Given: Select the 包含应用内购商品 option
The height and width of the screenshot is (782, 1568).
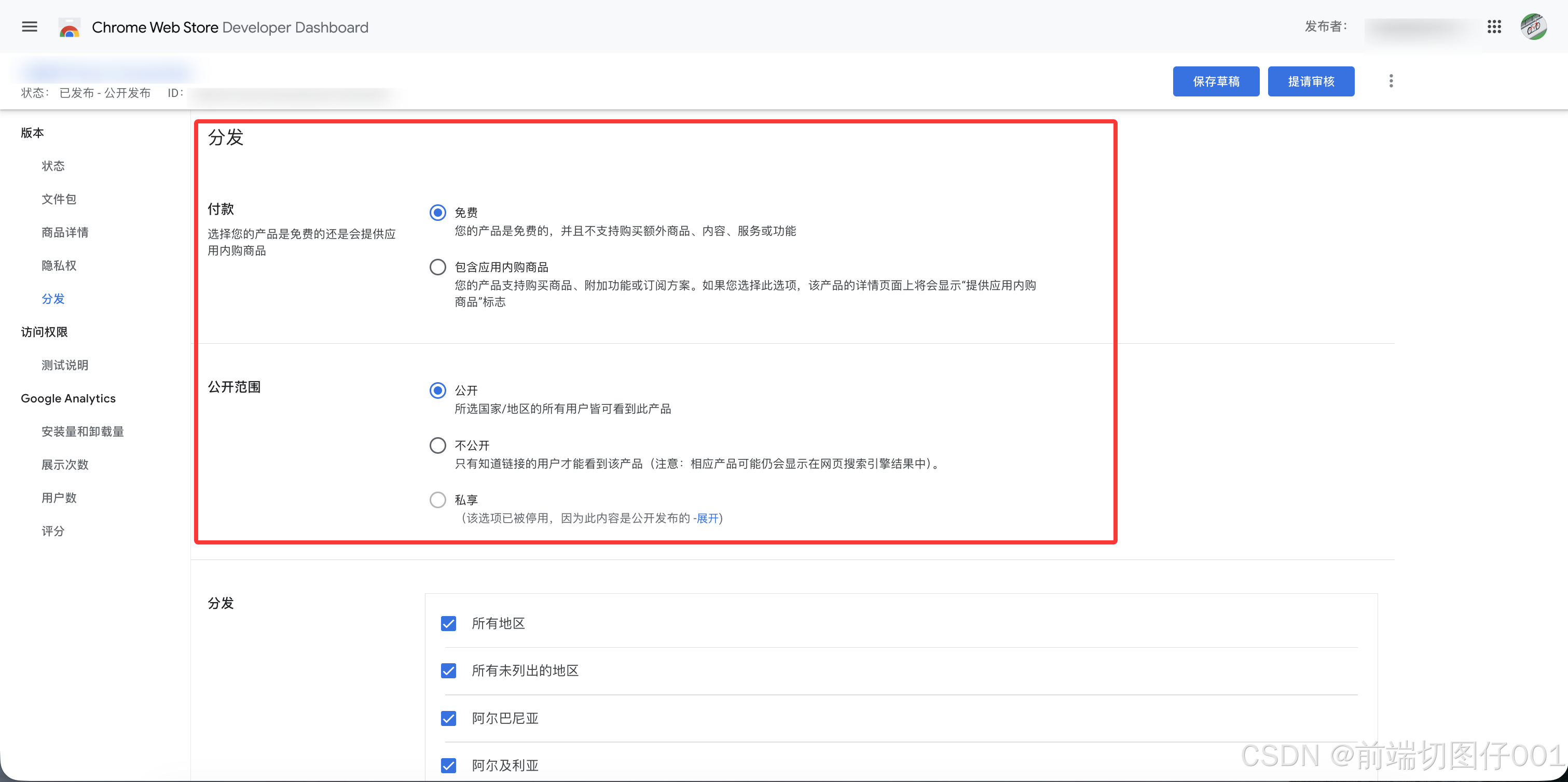Looking at the screenshot, I should pyautogui.click(x=437, y=267).
